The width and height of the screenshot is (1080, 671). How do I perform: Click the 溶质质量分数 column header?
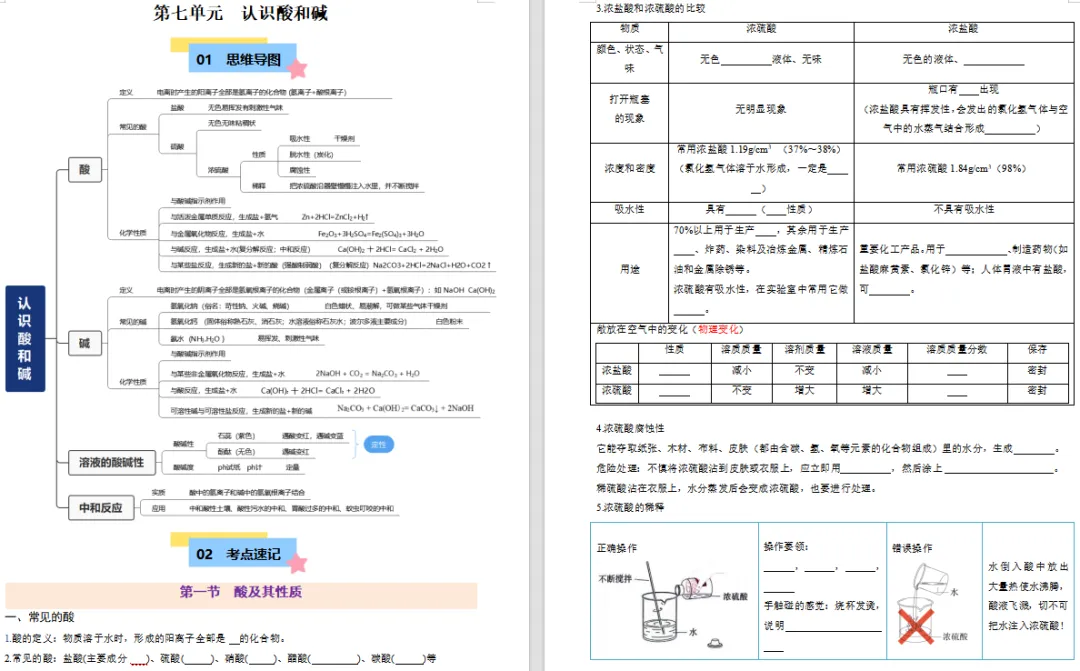[x=957, y=349]
